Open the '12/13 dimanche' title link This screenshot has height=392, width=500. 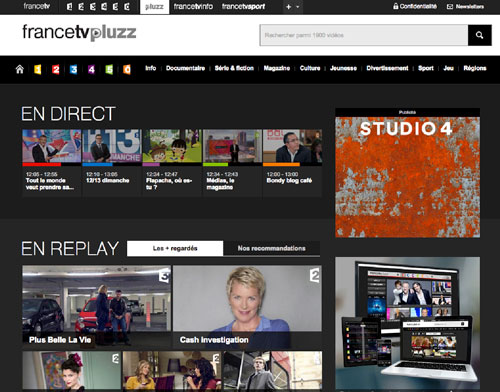coord(108,180)
